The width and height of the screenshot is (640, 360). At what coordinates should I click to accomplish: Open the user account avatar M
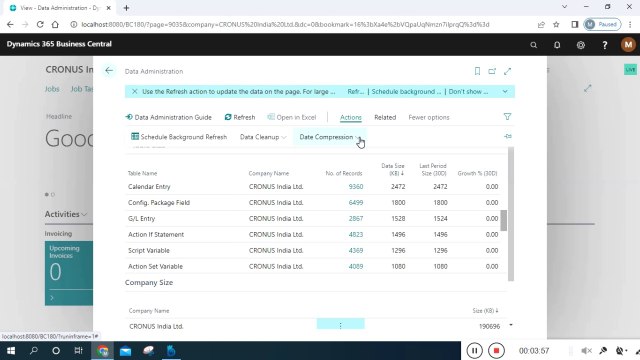click(628, 44)
